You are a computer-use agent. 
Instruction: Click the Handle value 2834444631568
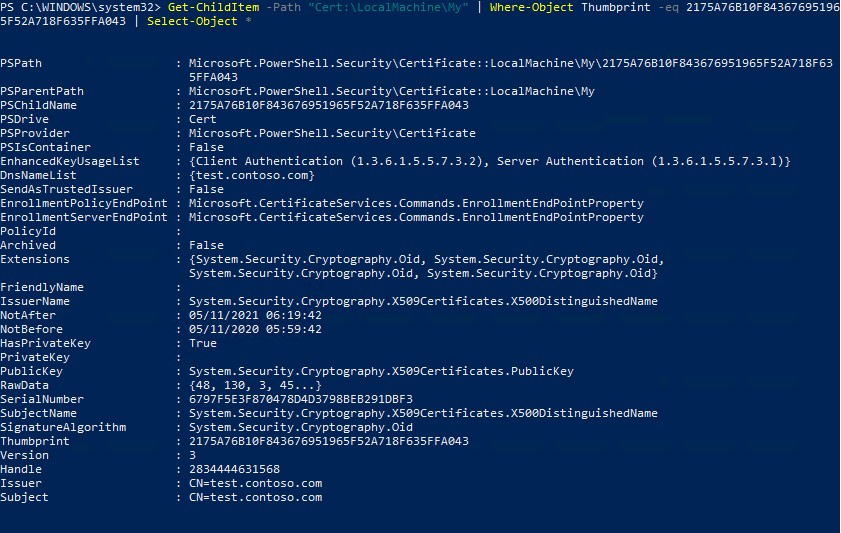click(x=234, y=469)
